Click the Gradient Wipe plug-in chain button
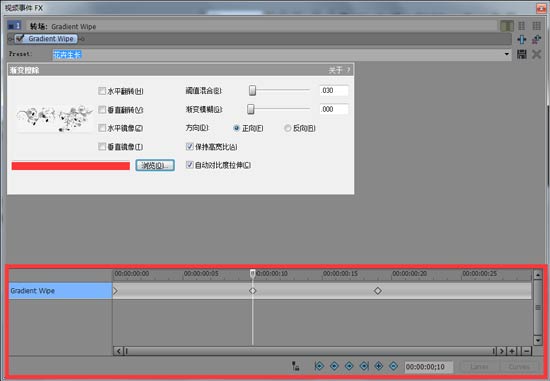Screen dimensions: 550x381 click(x=47, y=39)
